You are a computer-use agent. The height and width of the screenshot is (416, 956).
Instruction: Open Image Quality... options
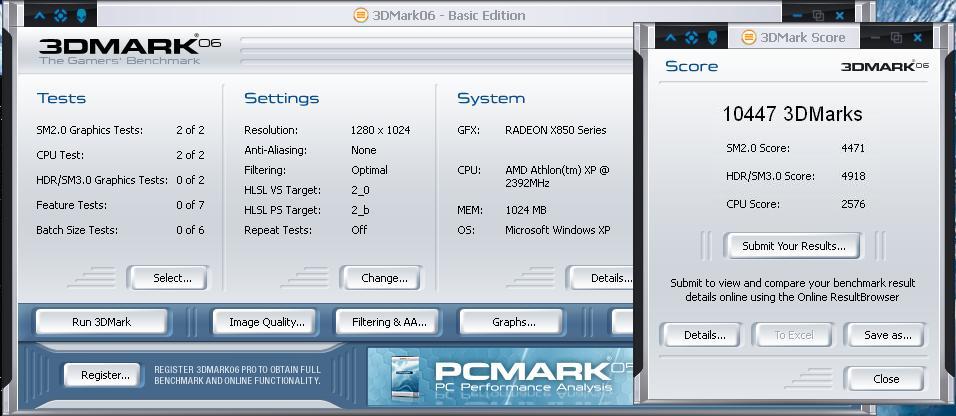(x=266, y=322)
